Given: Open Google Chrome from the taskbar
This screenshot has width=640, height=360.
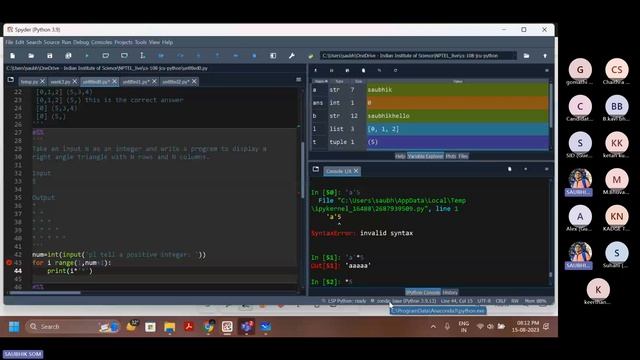Looking at the screenshot, I should 209,327.
